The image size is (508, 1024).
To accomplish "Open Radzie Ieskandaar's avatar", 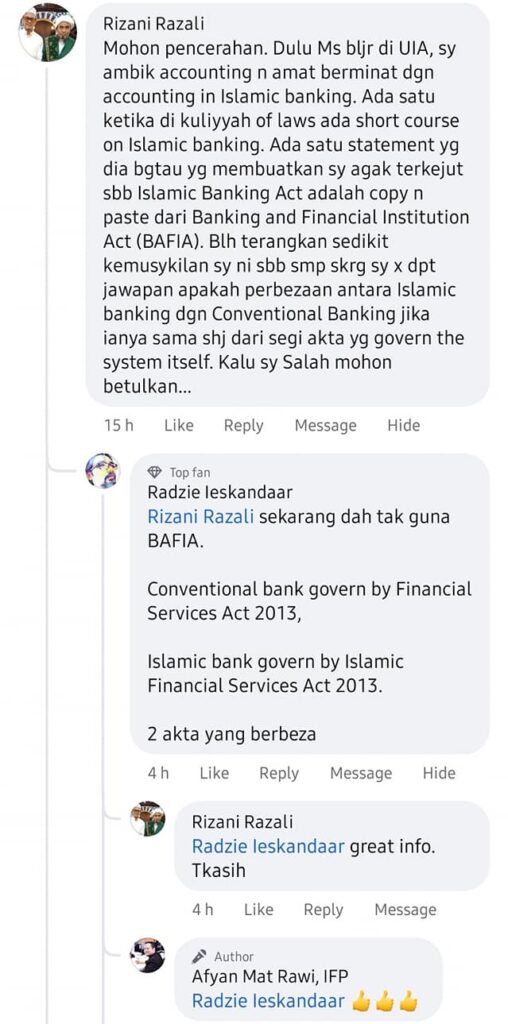I will pos(103,471).
